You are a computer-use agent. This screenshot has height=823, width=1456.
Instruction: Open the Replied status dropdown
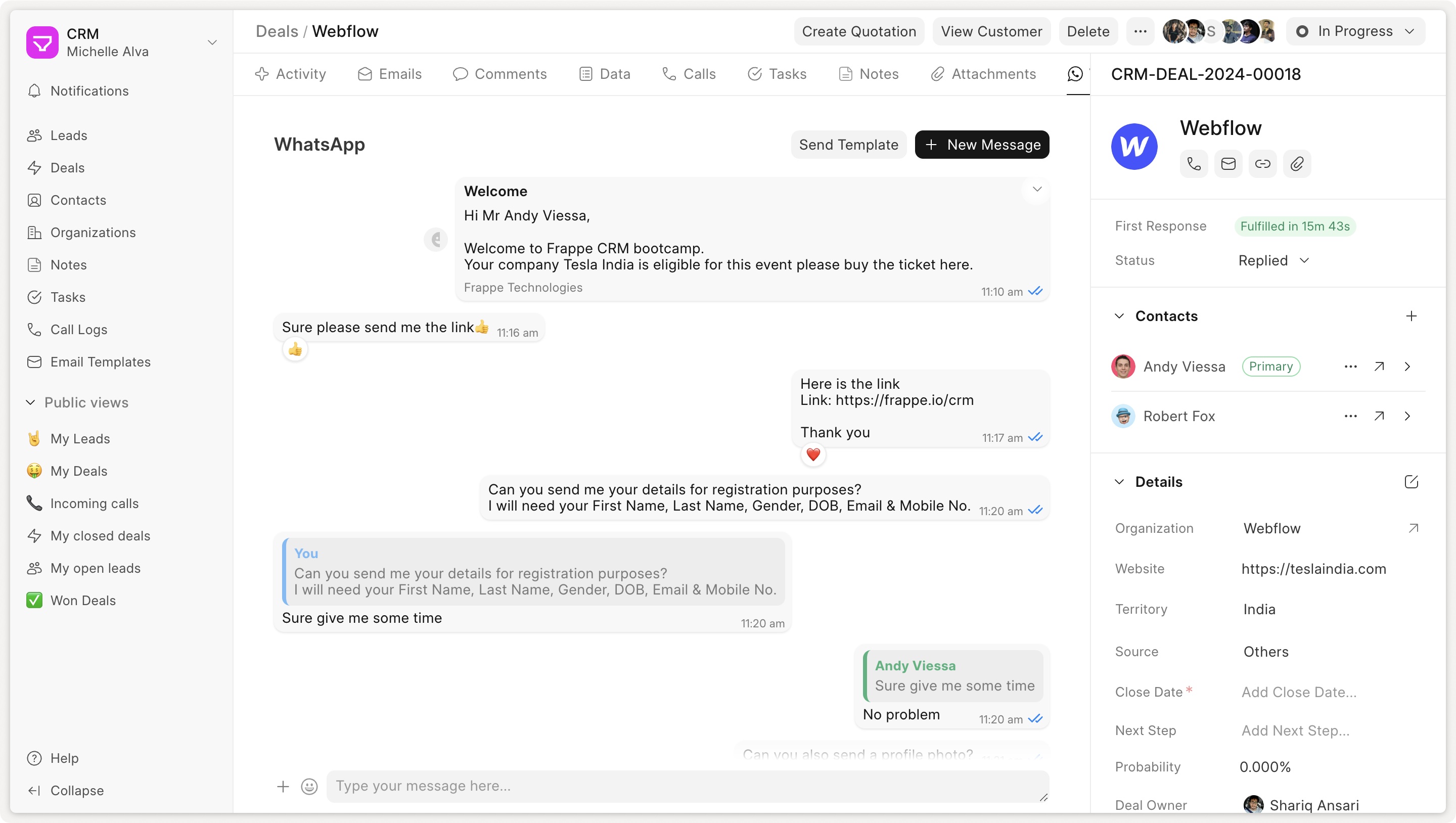(x=1273, y=260)
